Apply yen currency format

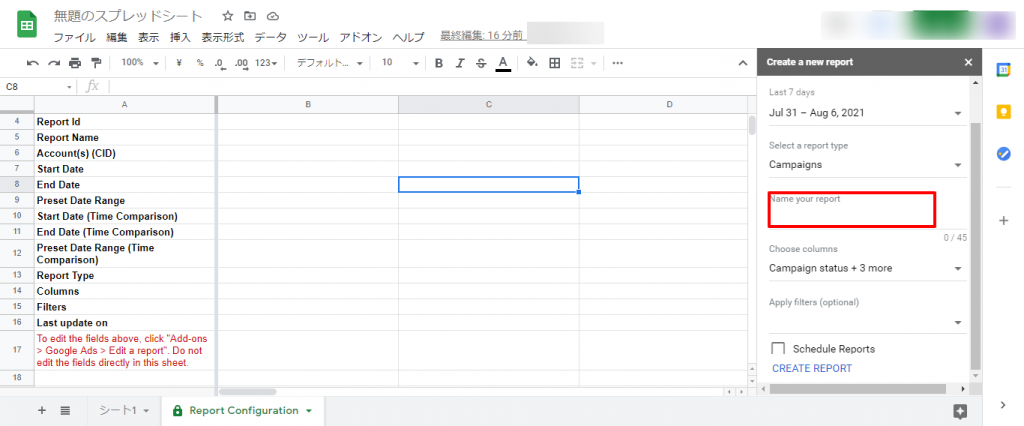click(179, 63)
